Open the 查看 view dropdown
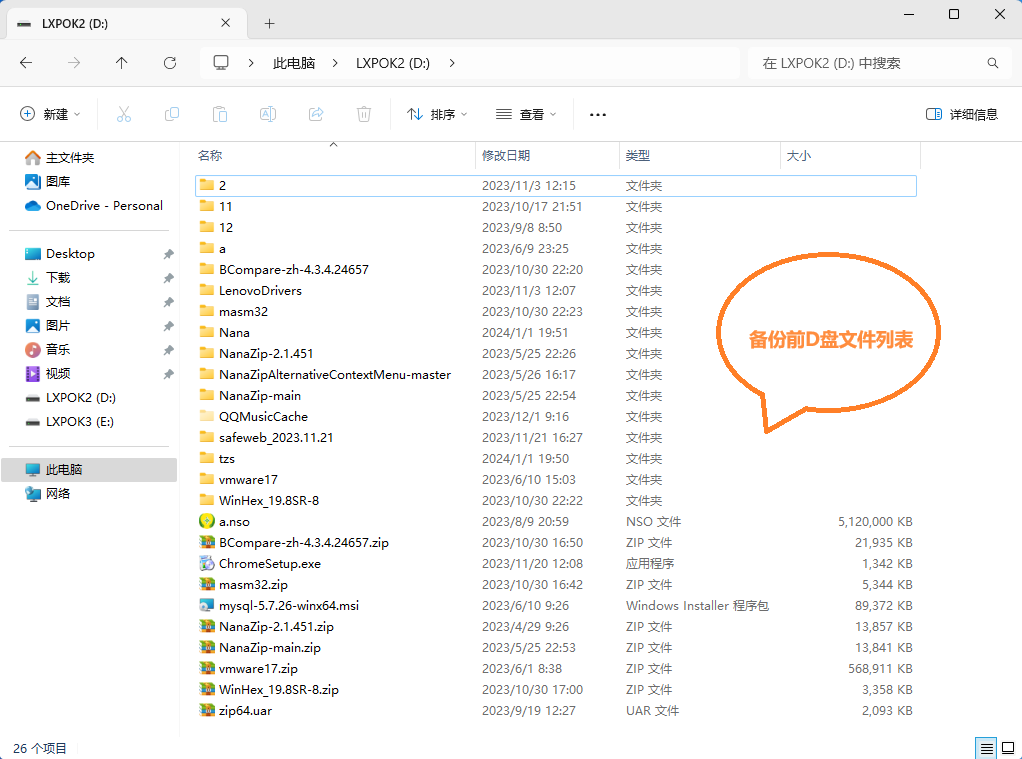 coord(526,114)
